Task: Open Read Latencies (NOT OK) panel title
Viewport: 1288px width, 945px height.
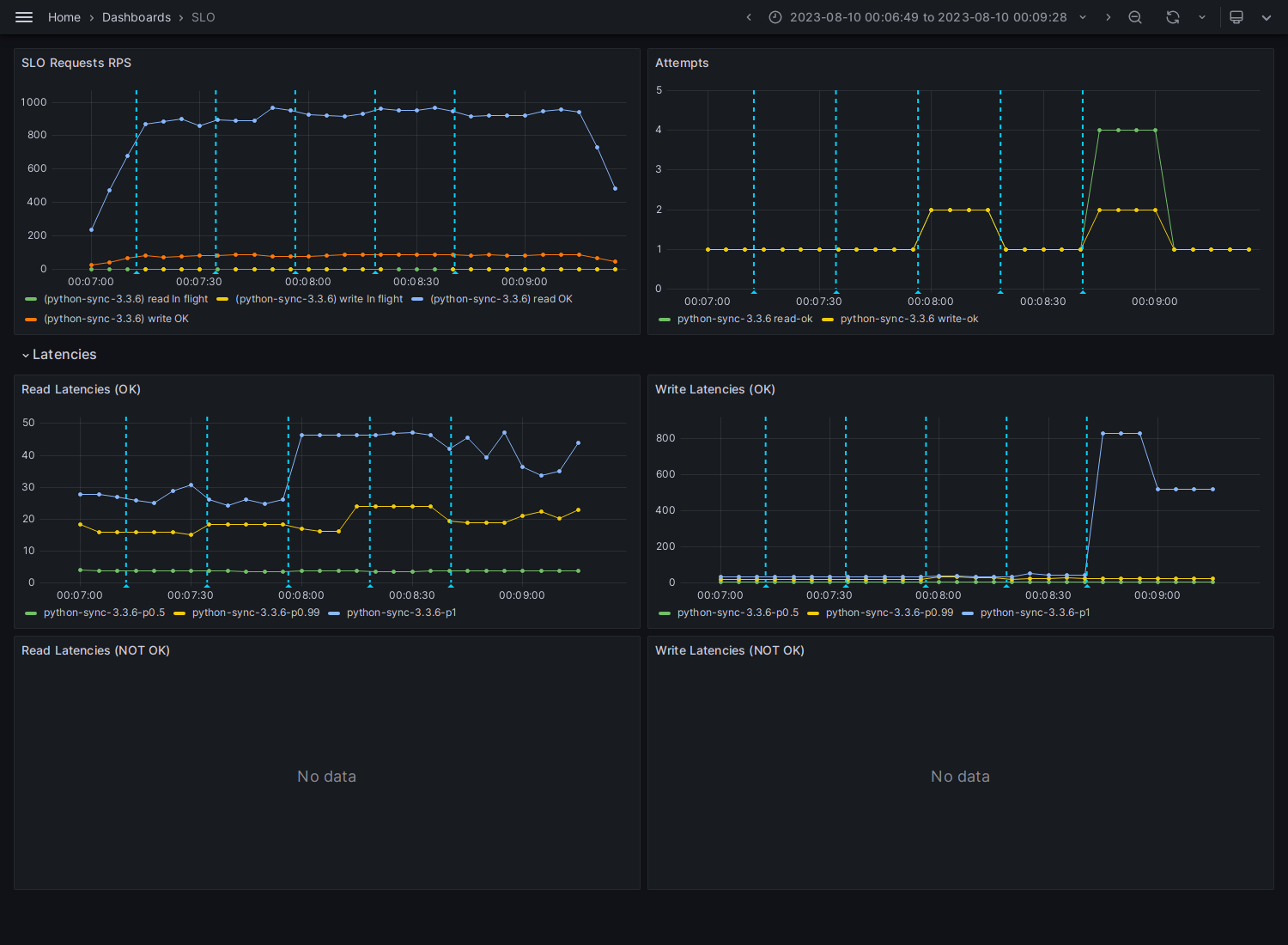Action: [x=95, y=650]
